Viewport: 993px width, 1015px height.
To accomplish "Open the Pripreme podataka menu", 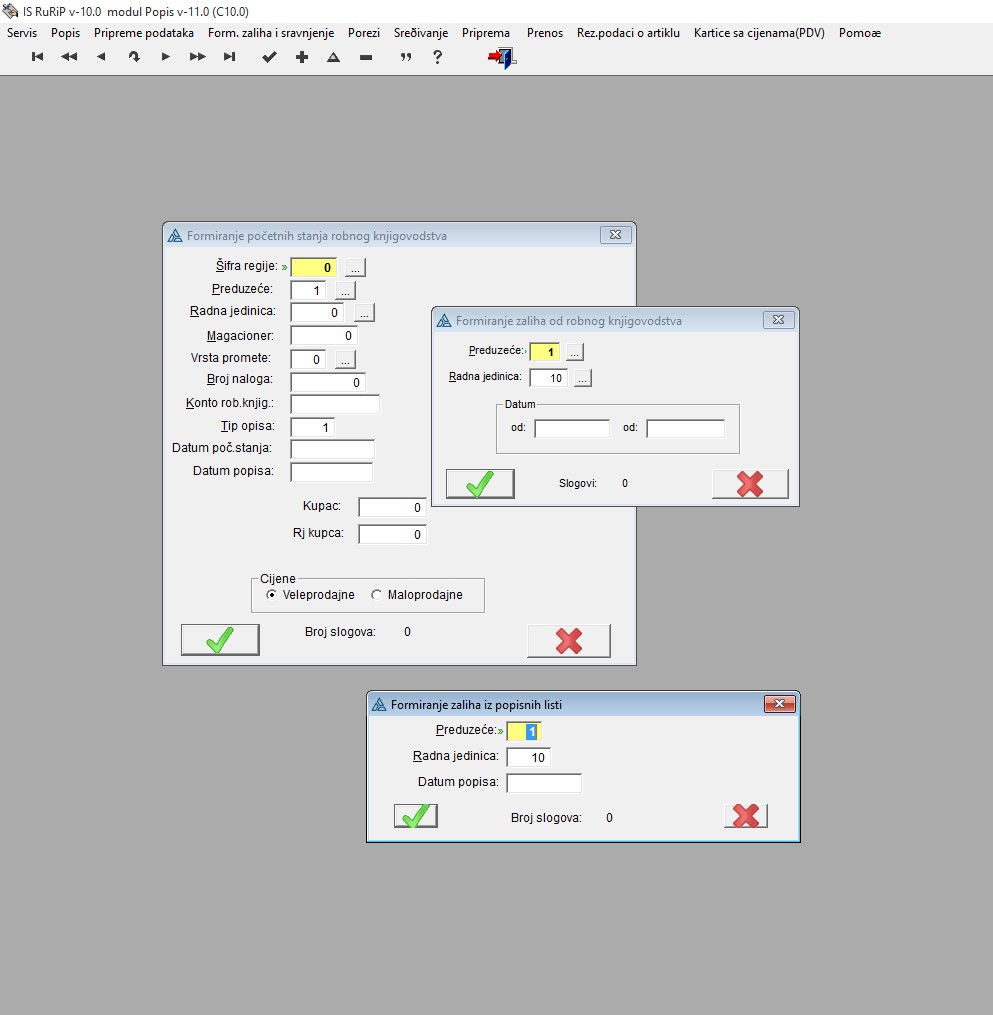I will pos(144,33).
